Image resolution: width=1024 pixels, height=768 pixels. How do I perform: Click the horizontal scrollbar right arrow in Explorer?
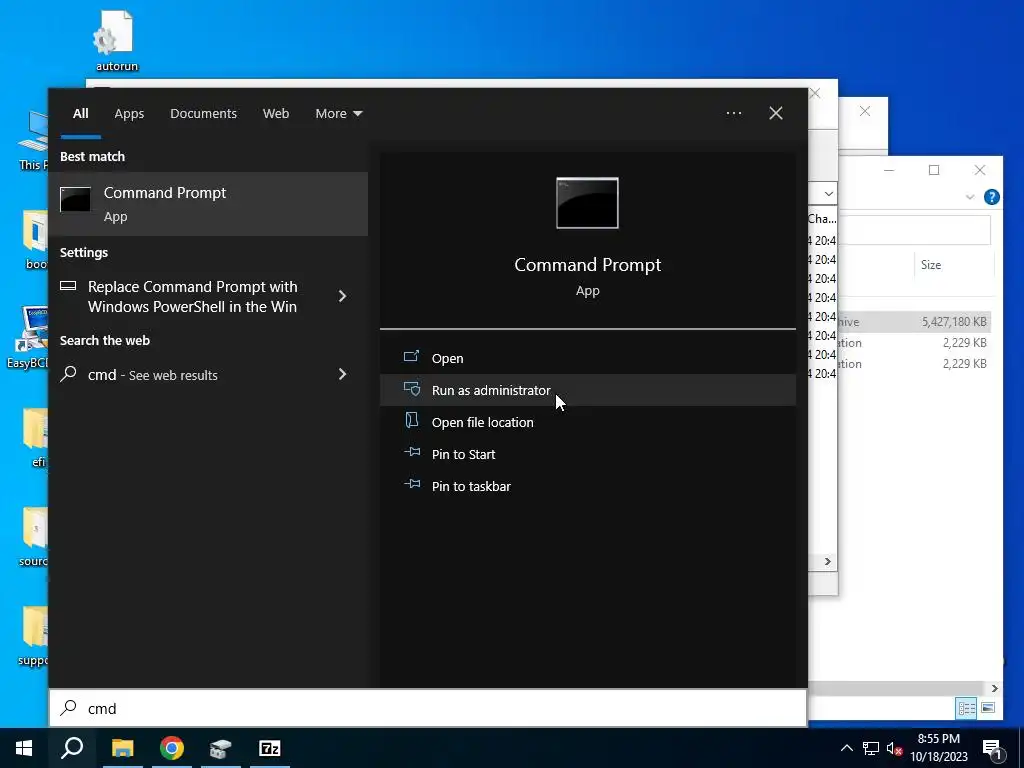point(995,688)
